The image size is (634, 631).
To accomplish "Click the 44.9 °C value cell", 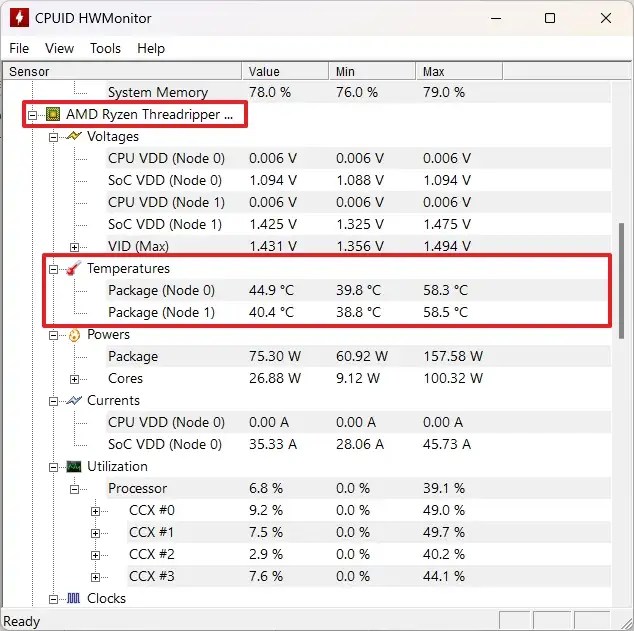I will (x=271, y=290).
